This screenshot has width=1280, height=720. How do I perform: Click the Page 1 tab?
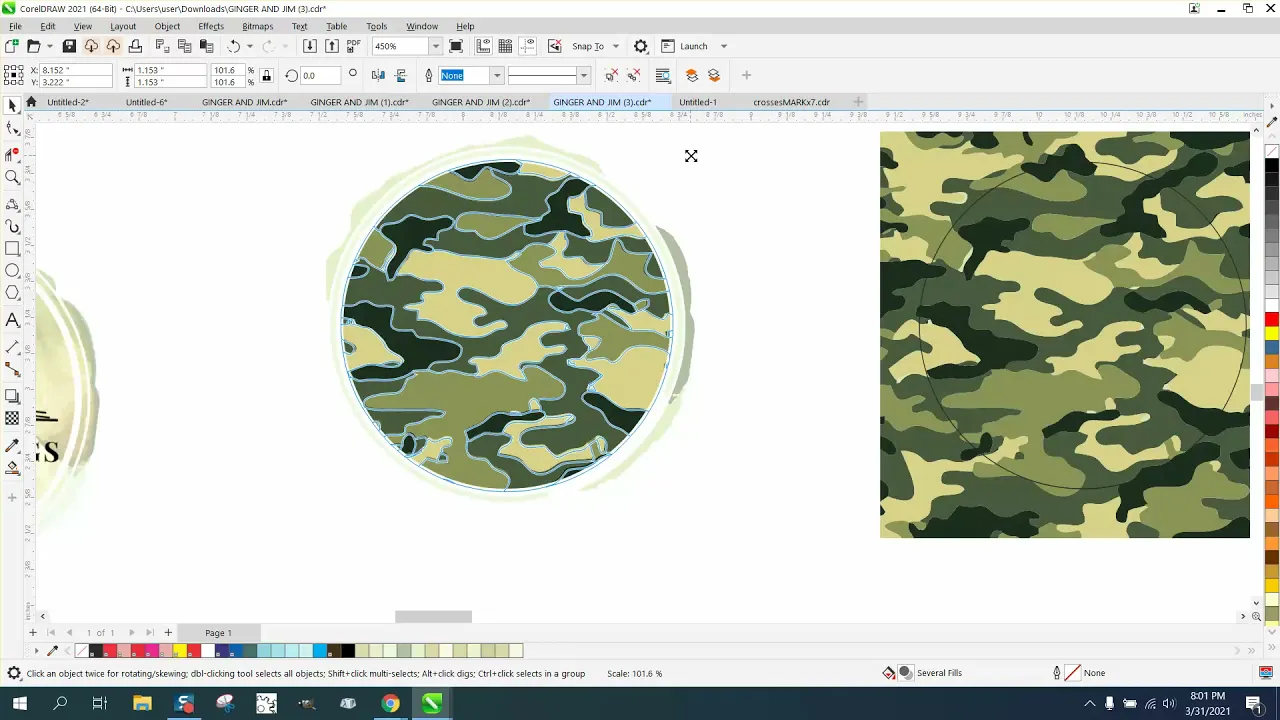pyautogui.click(x=218, y=633)
